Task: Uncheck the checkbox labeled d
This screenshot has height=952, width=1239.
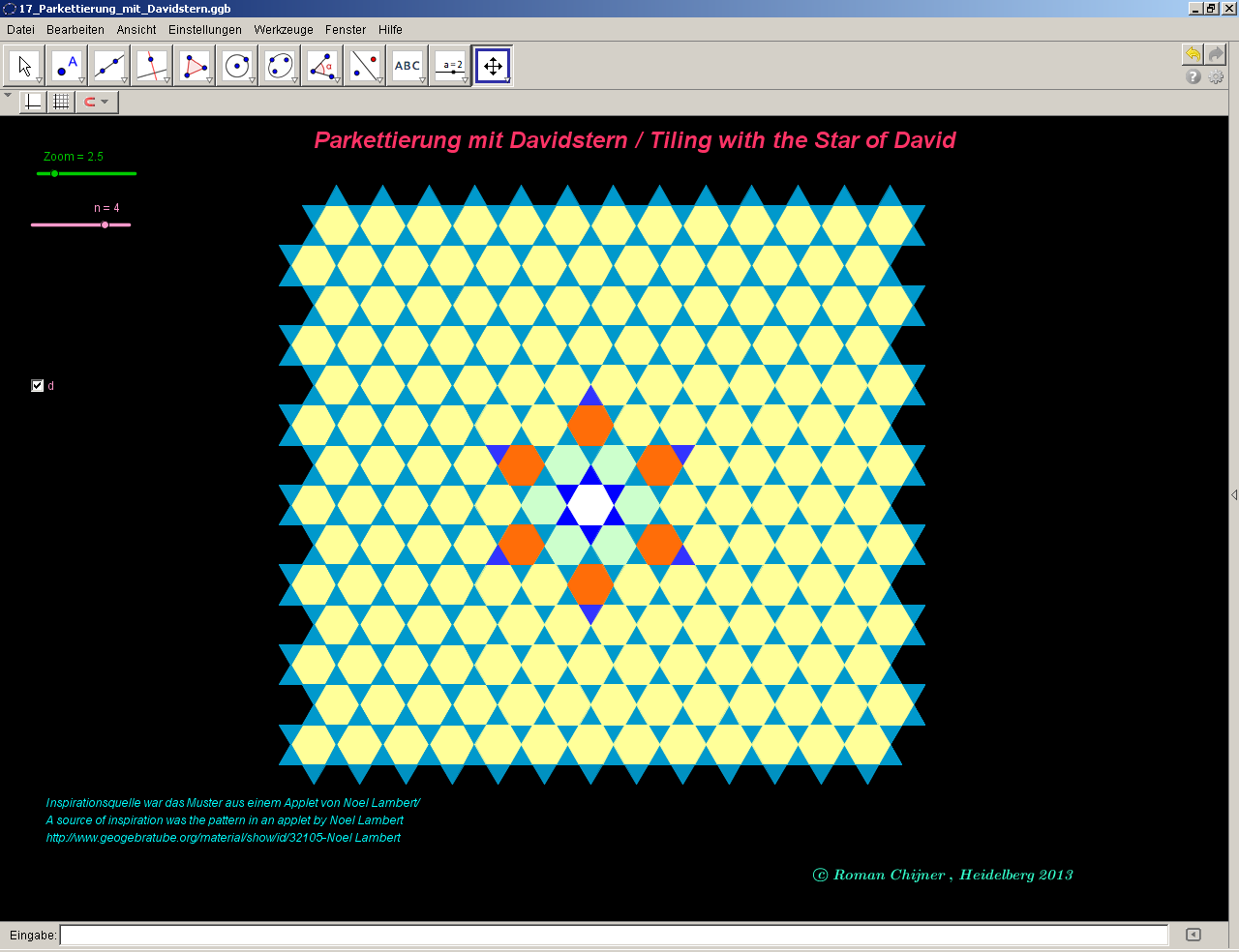Action: (x=38, y=386)
